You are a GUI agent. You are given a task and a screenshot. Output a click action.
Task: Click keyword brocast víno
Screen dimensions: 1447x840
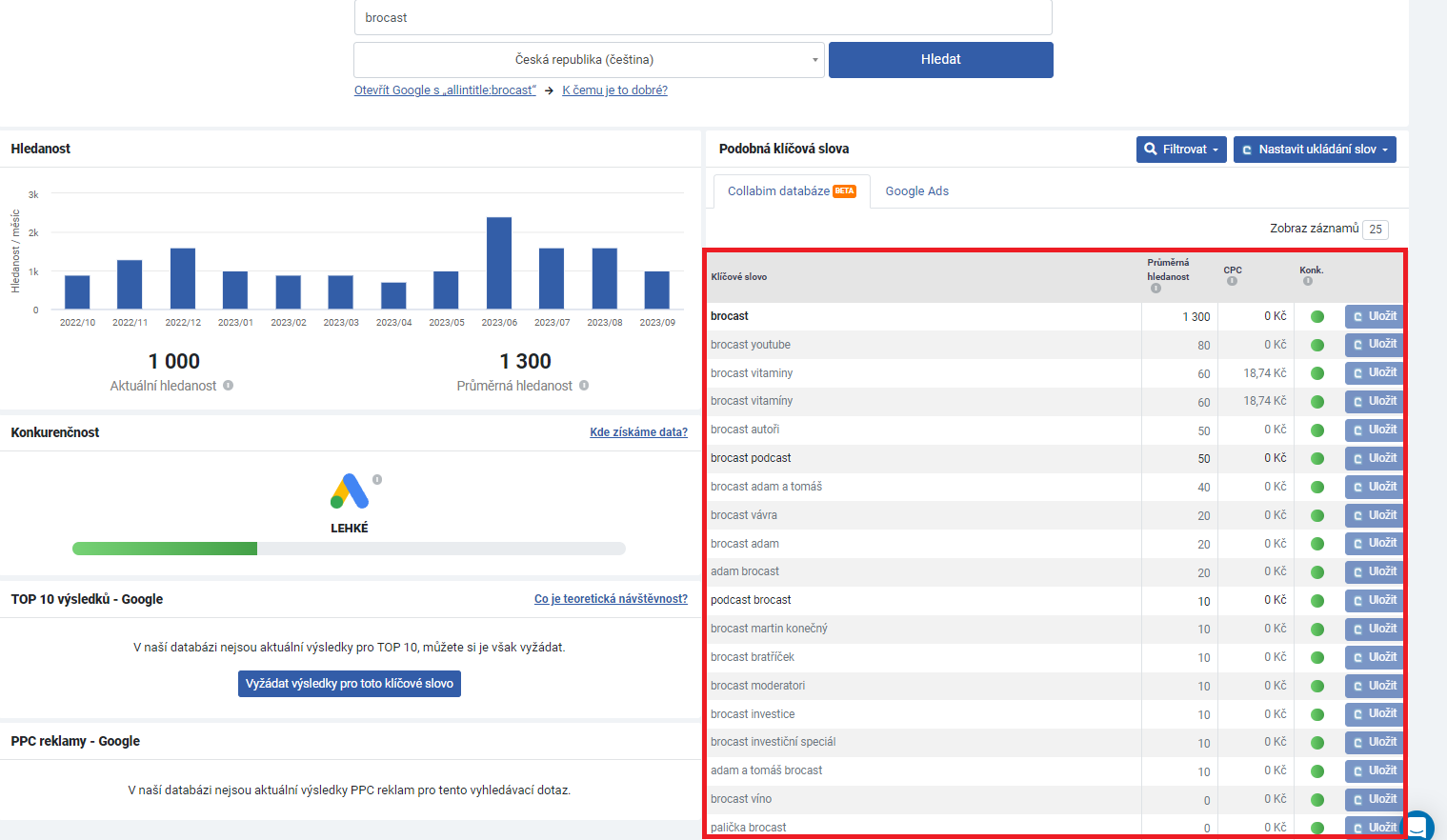click(741, 799)
